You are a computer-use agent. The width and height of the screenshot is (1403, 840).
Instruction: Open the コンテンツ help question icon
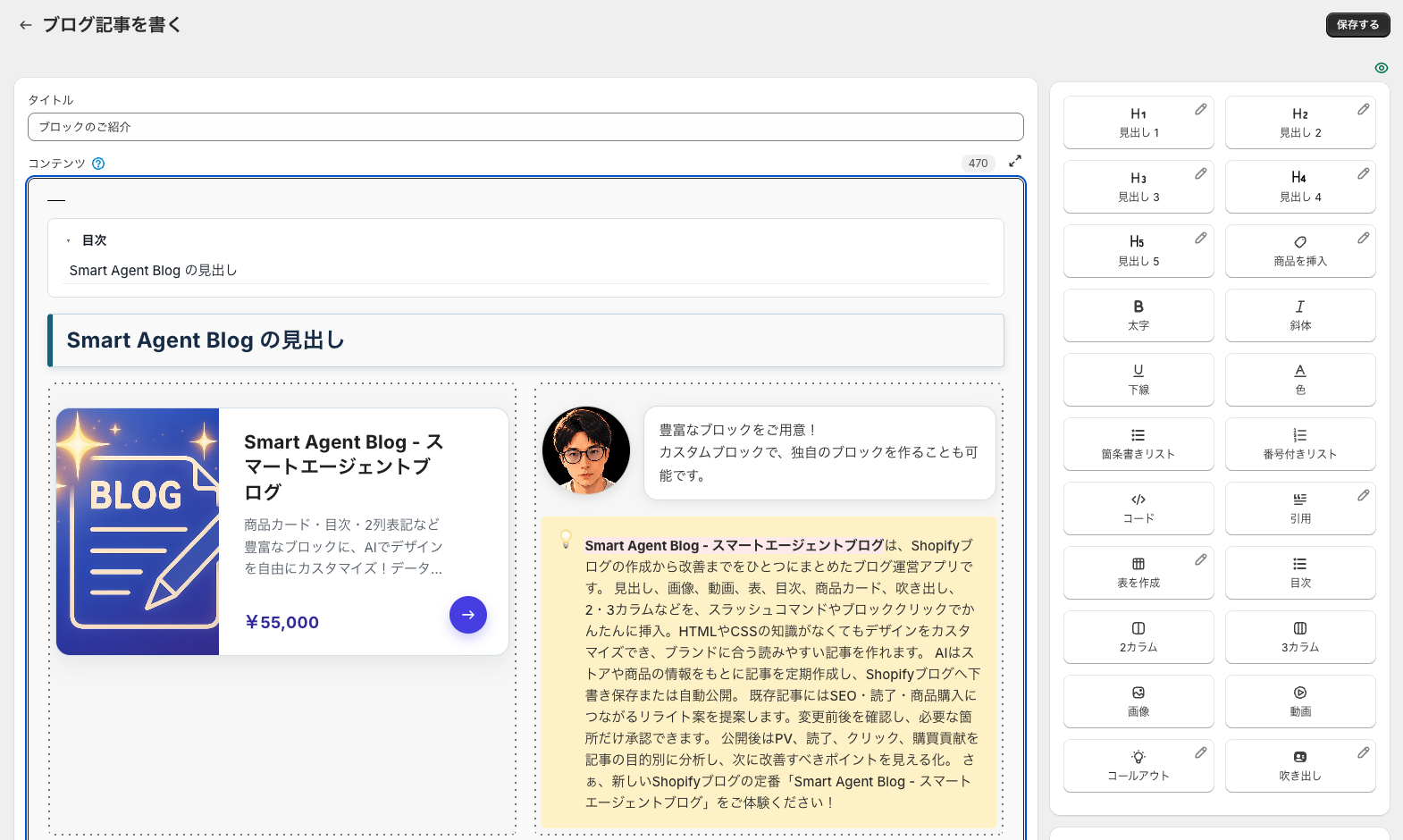[98, 164]
